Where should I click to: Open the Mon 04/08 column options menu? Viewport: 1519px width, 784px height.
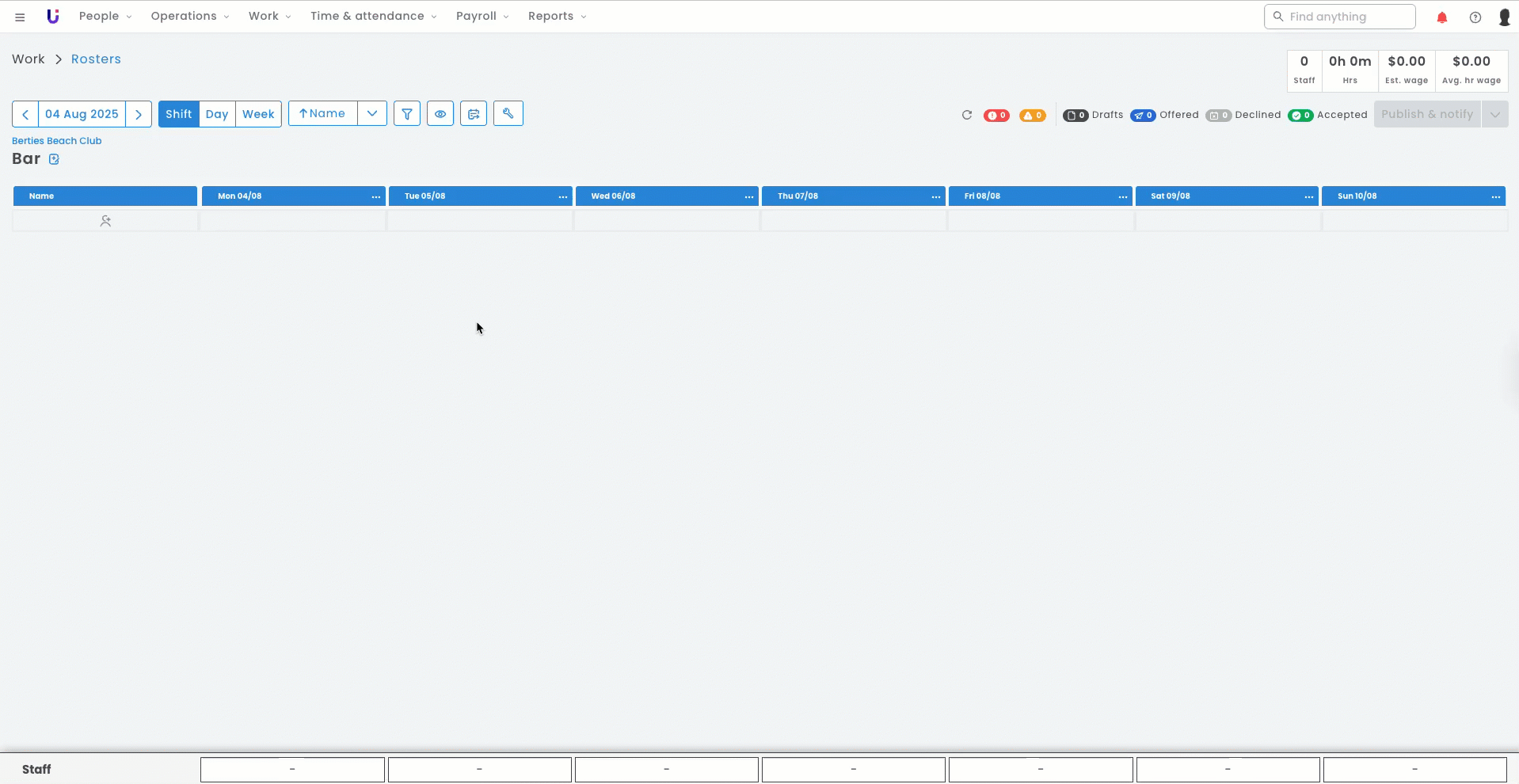(x=375, y=196)
